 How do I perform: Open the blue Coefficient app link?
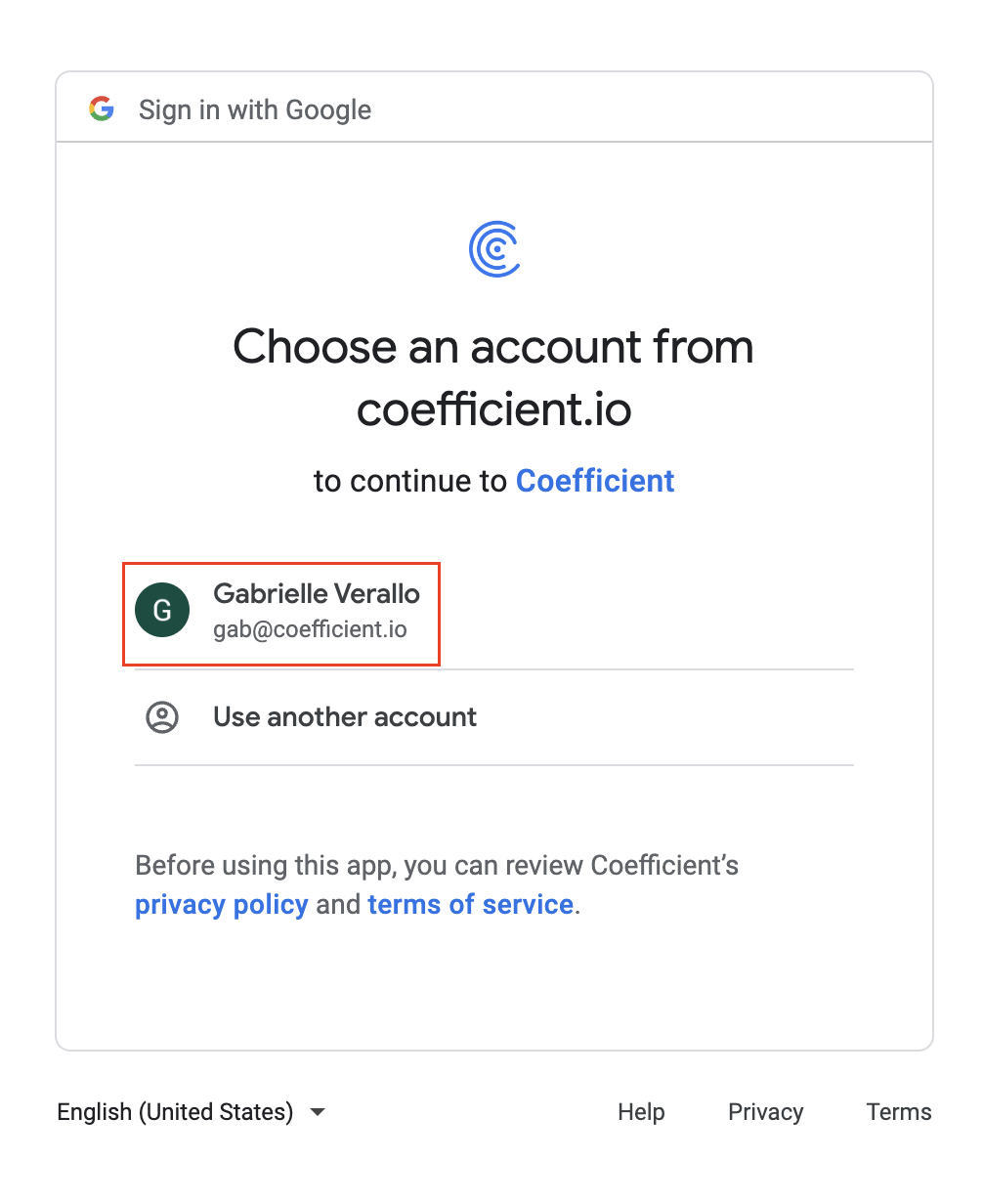pos(595,481)
